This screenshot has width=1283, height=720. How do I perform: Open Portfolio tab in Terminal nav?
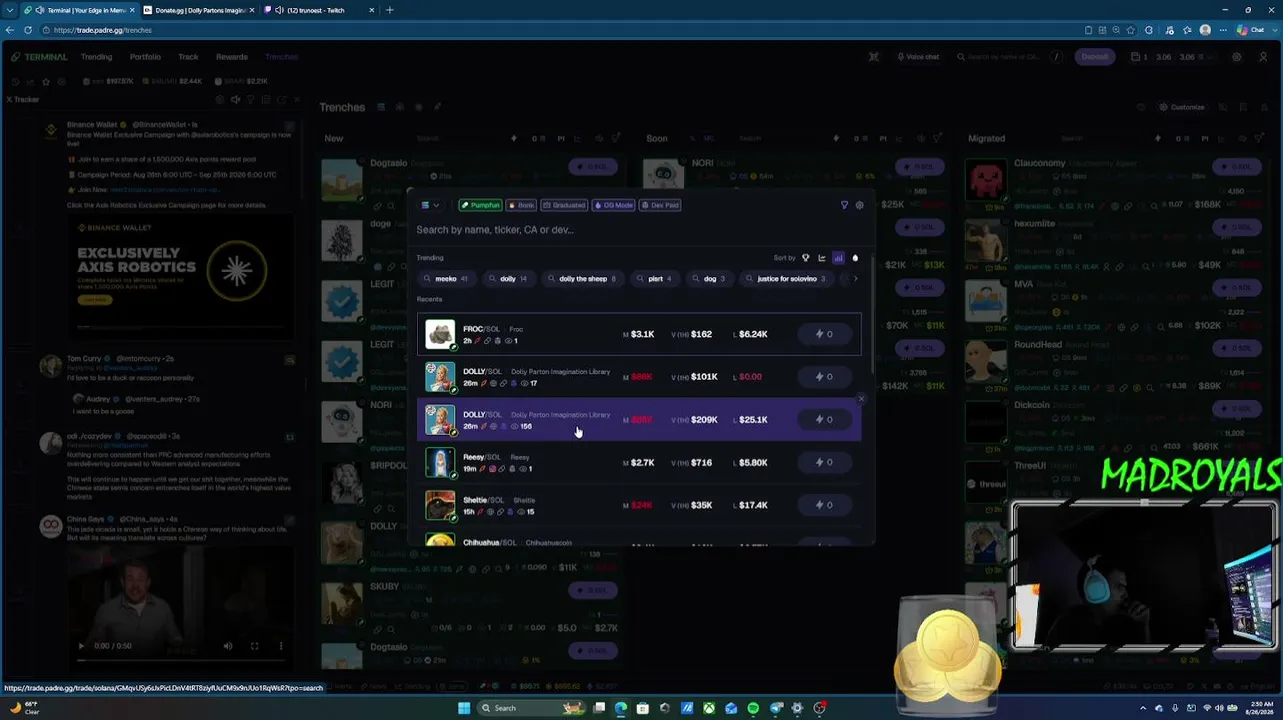click(145, 57)
